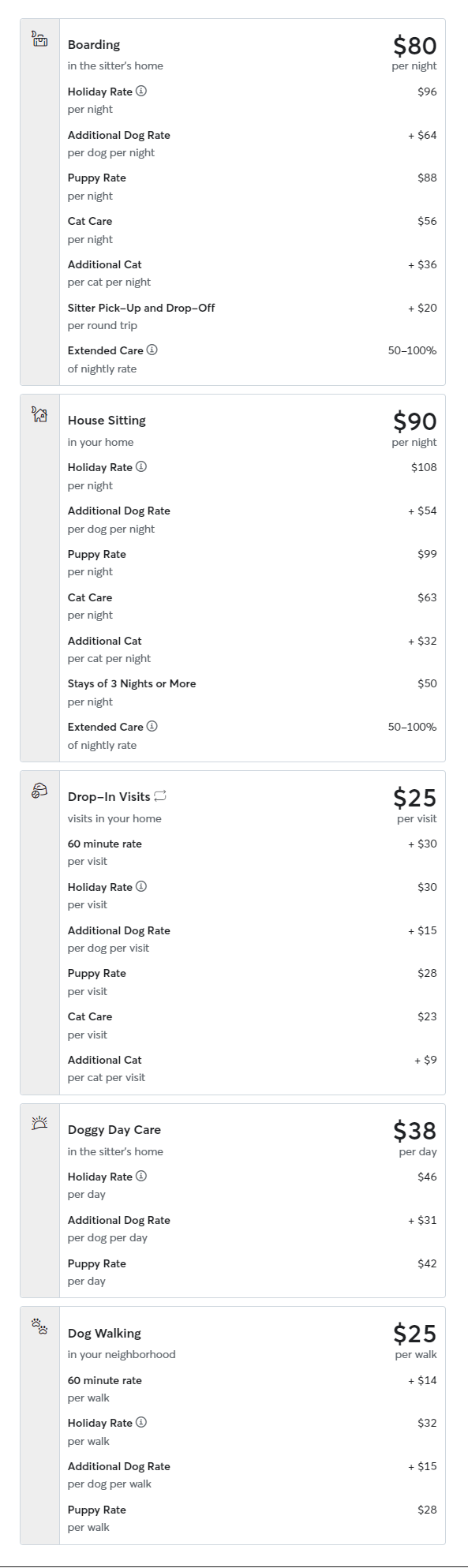The width and height of the screenshot is (468, 1568).
Task: Open Dog Walking Holiday Rate info icon
Action: point(141,1422)
